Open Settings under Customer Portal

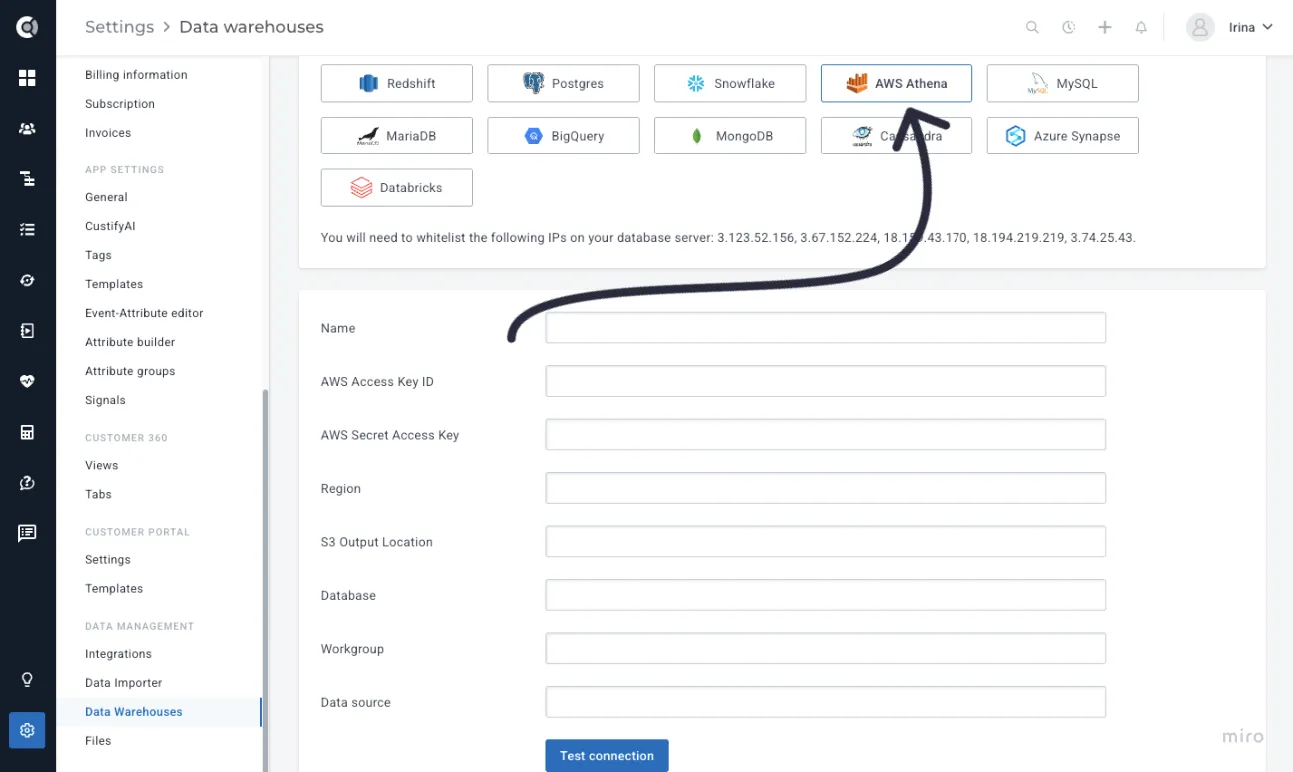[108, 559]
